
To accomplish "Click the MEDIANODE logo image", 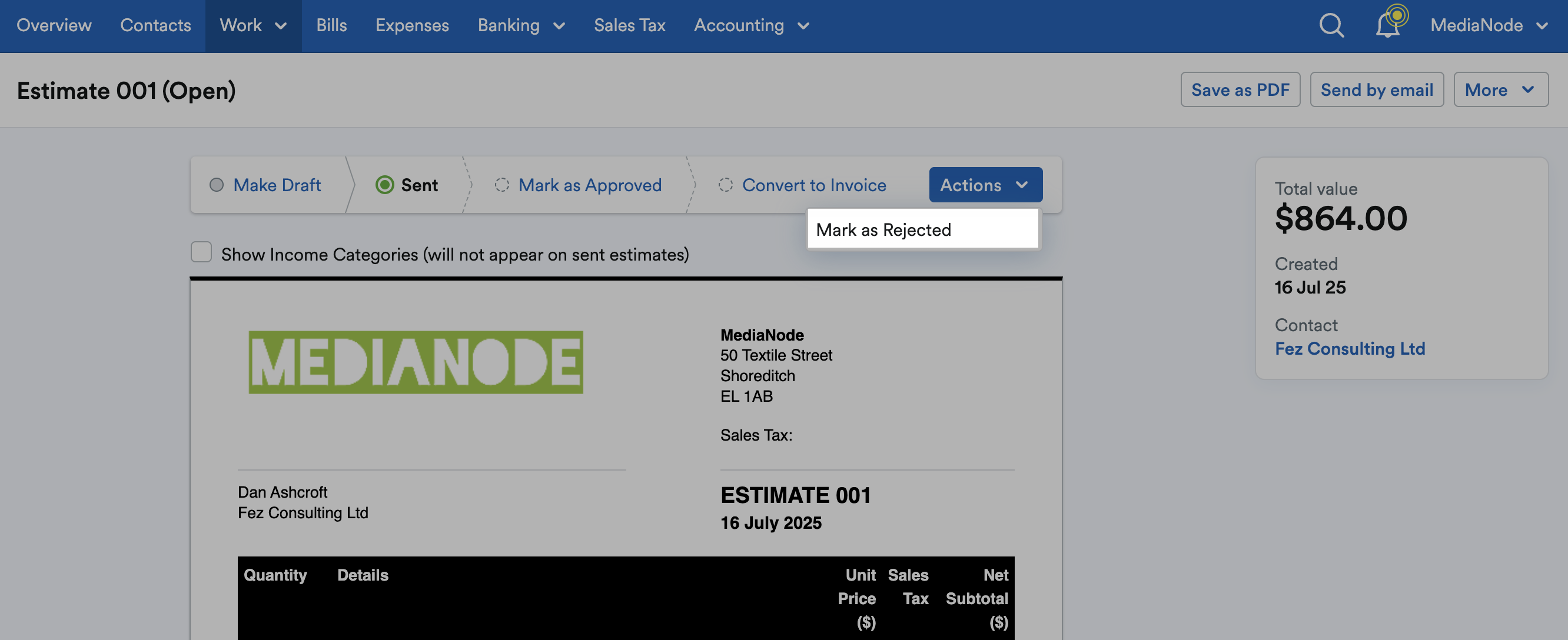I will (416, 362).
